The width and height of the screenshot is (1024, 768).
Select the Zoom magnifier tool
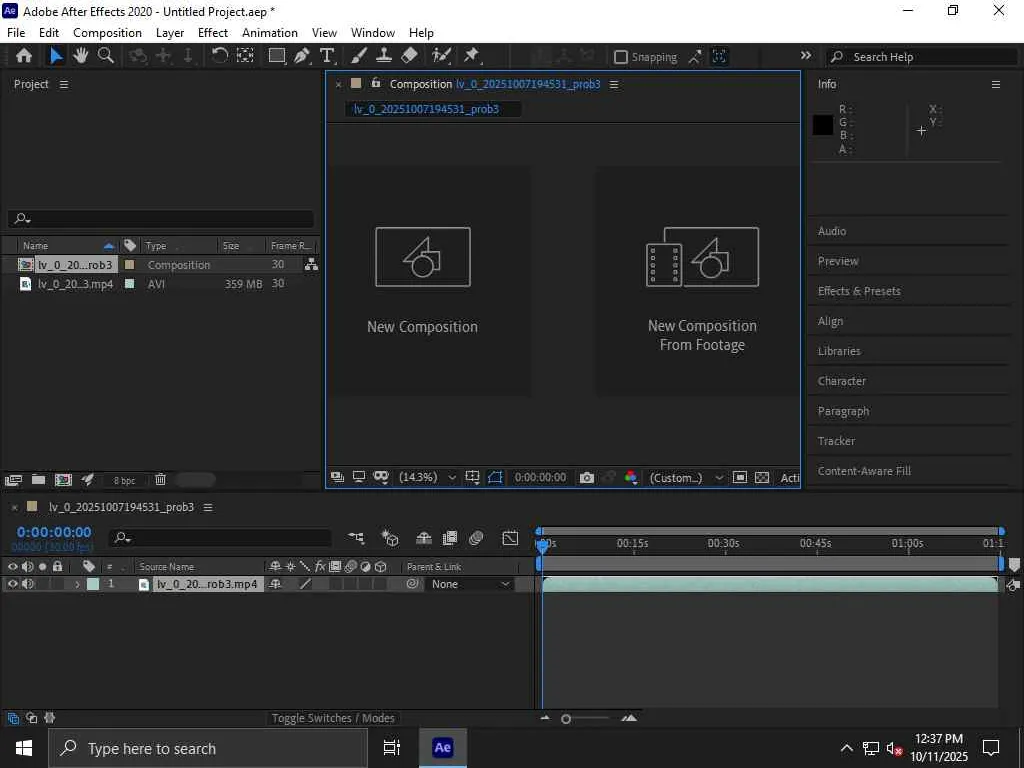105,56
